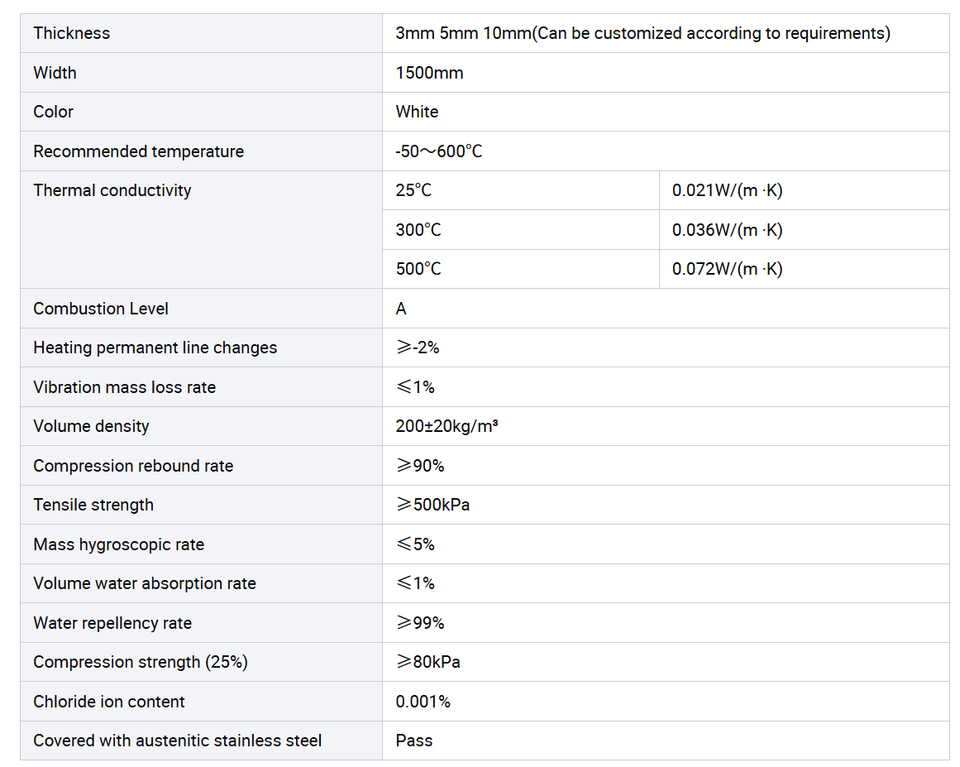Screen dimensions: 960x767
Task: Click the Mass hygroscopic rate label
Action: (119, 545)
